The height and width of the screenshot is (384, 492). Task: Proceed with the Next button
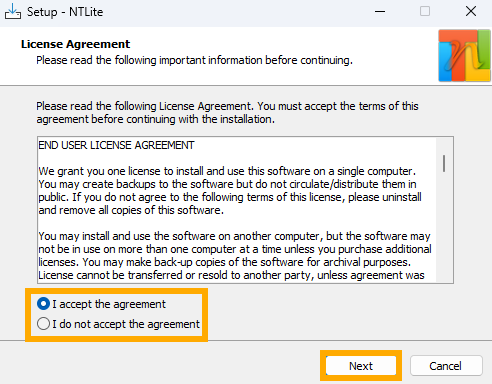click(x=361, y=366)
